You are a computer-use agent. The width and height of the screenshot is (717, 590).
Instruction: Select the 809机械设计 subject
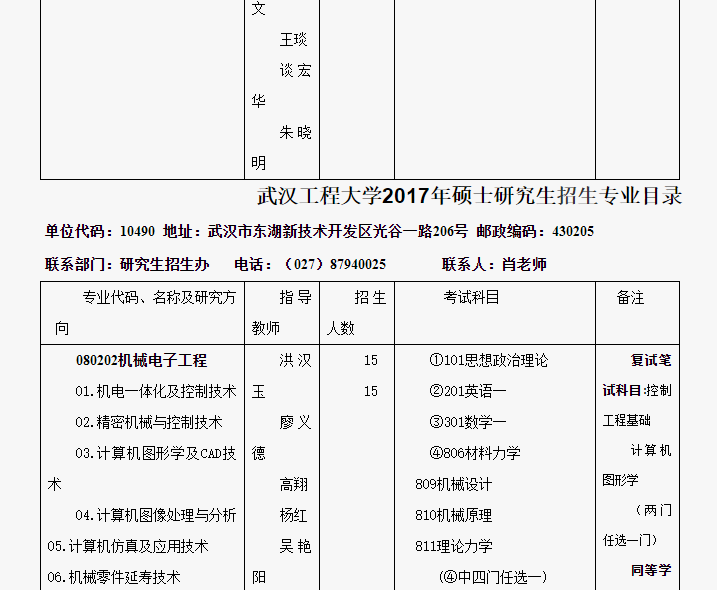pyautogui.click(x=453, y=484)
